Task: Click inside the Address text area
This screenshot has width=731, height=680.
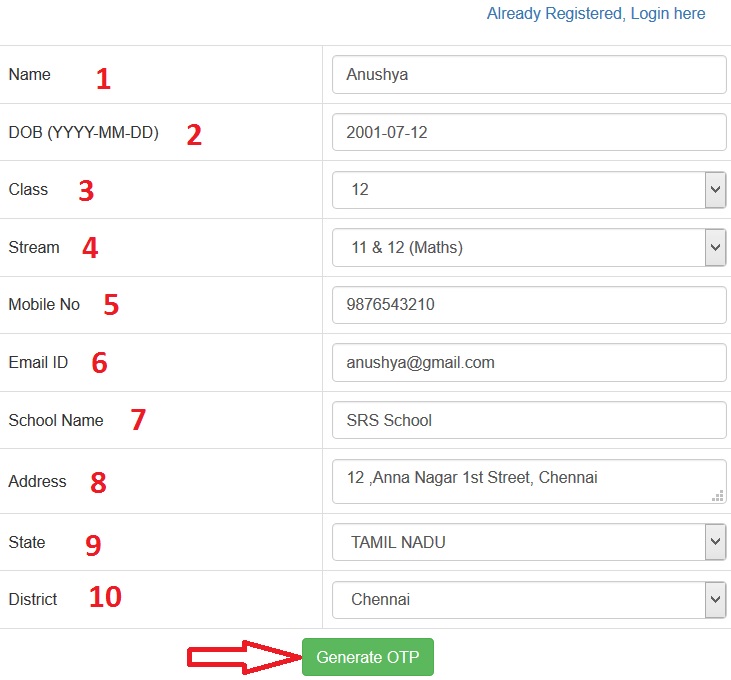Action: point(528,481)
